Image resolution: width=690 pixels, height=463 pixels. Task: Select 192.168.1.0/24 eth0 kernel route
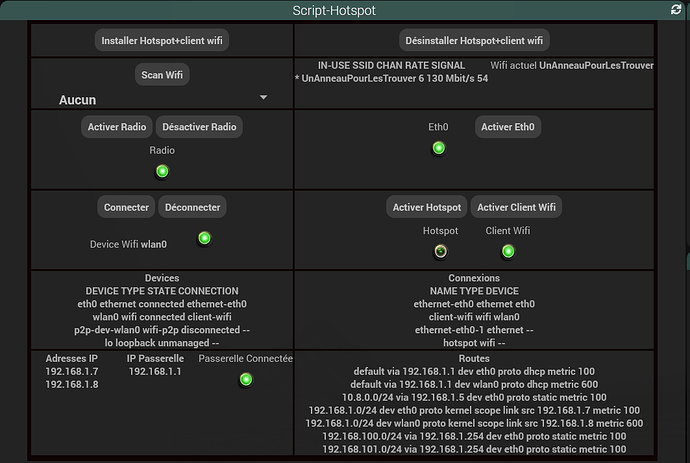click(x=474, y=411)
